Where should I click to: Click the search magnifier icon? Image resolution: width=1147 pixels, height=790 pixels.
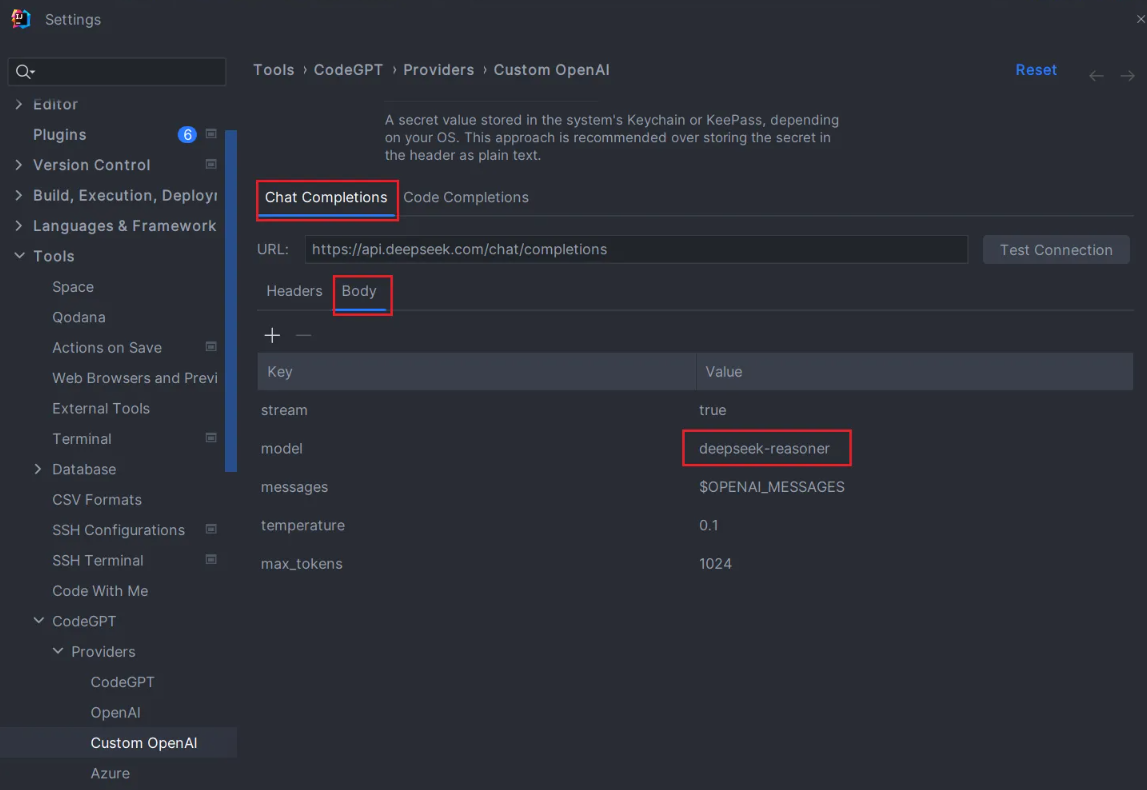point(24,72)
